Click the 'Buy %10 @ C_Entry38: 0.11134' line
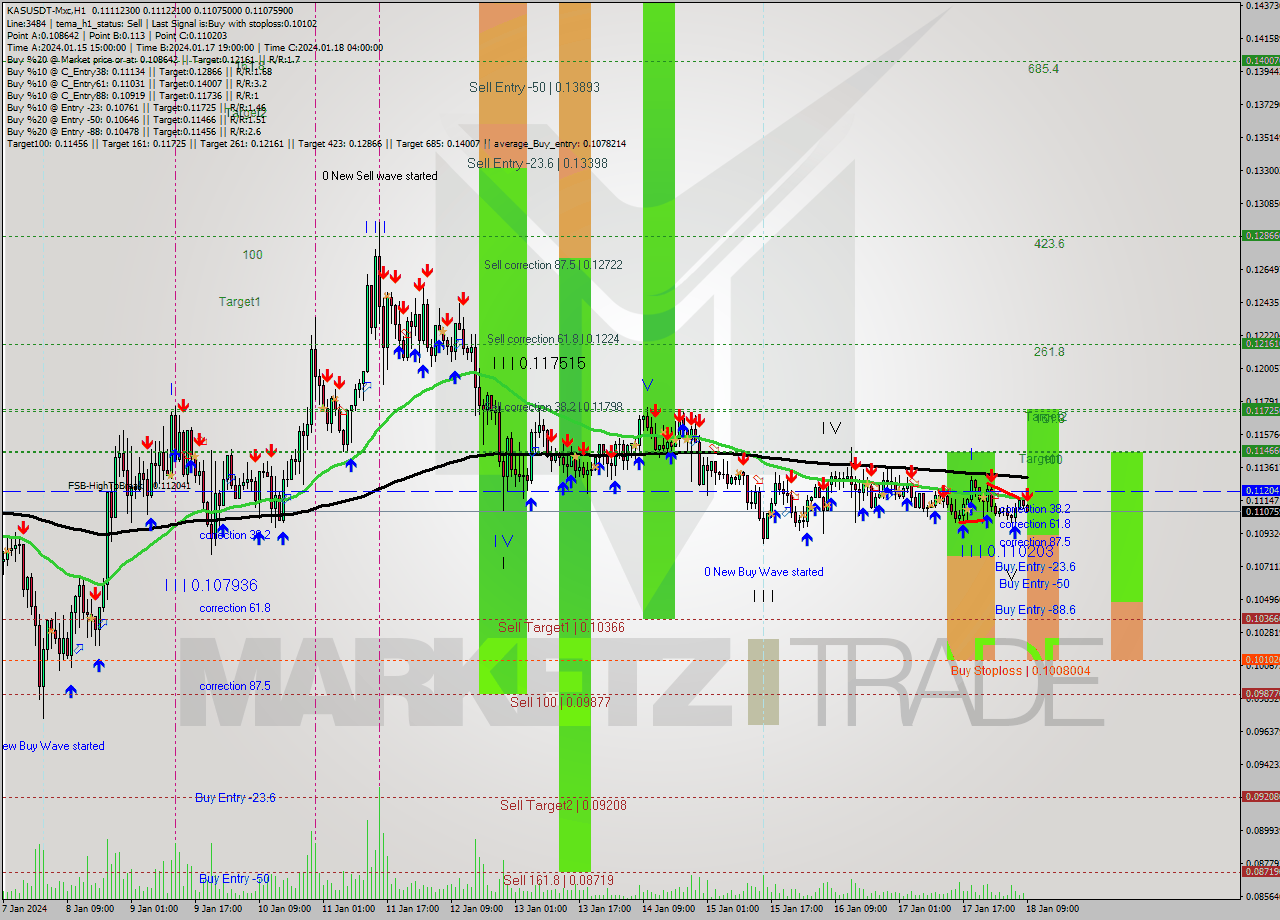Screen dimensions: 1280x920 139,71
